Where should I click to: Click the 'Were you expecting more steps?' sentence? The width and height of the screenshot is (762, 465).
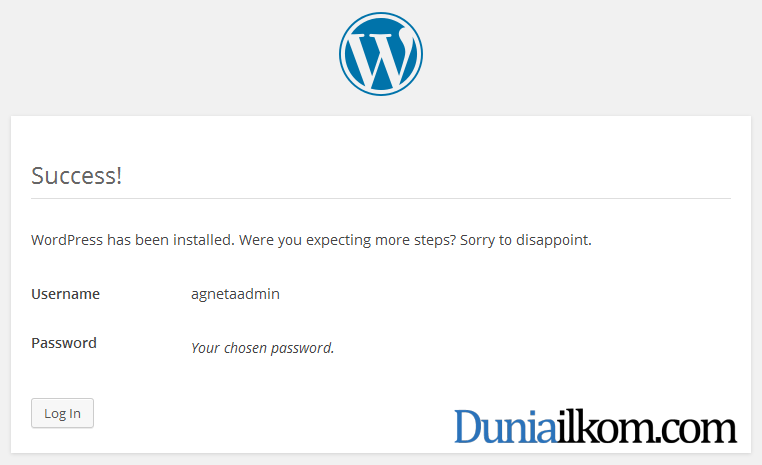(347, 240)
